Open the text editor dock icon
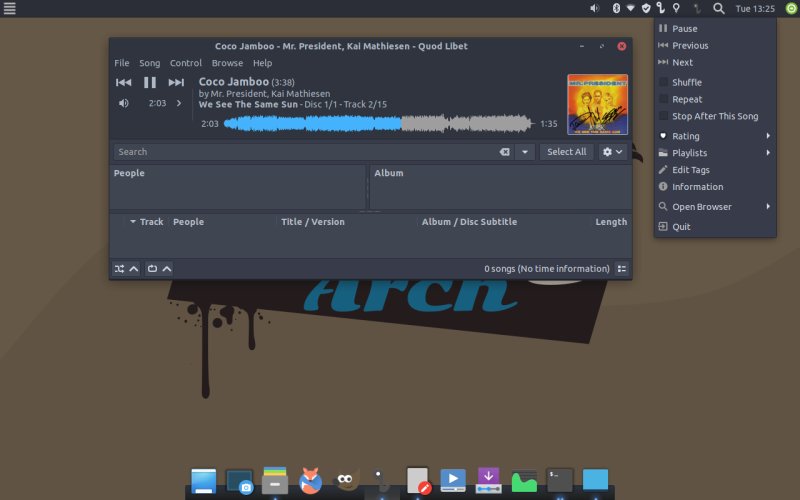The height and width of the screenshot is (500, 800). (x=418, y=481)
